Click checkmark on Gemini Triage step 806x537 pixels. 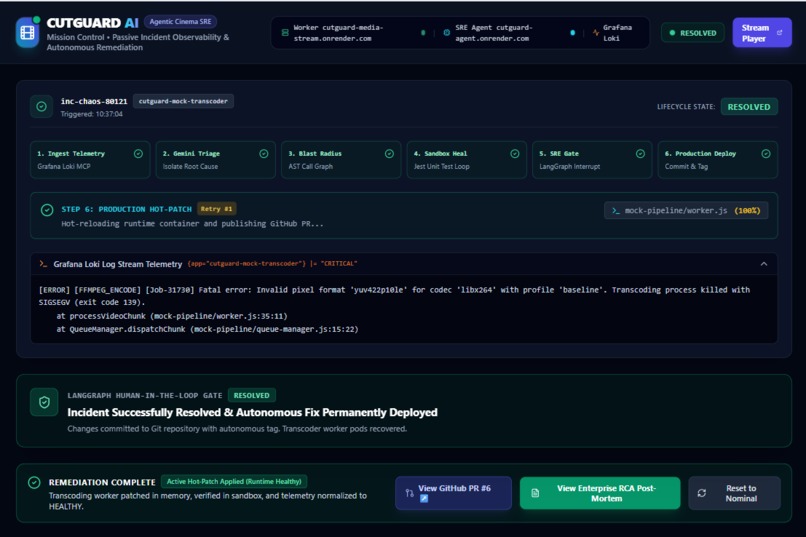pos(264,154)
